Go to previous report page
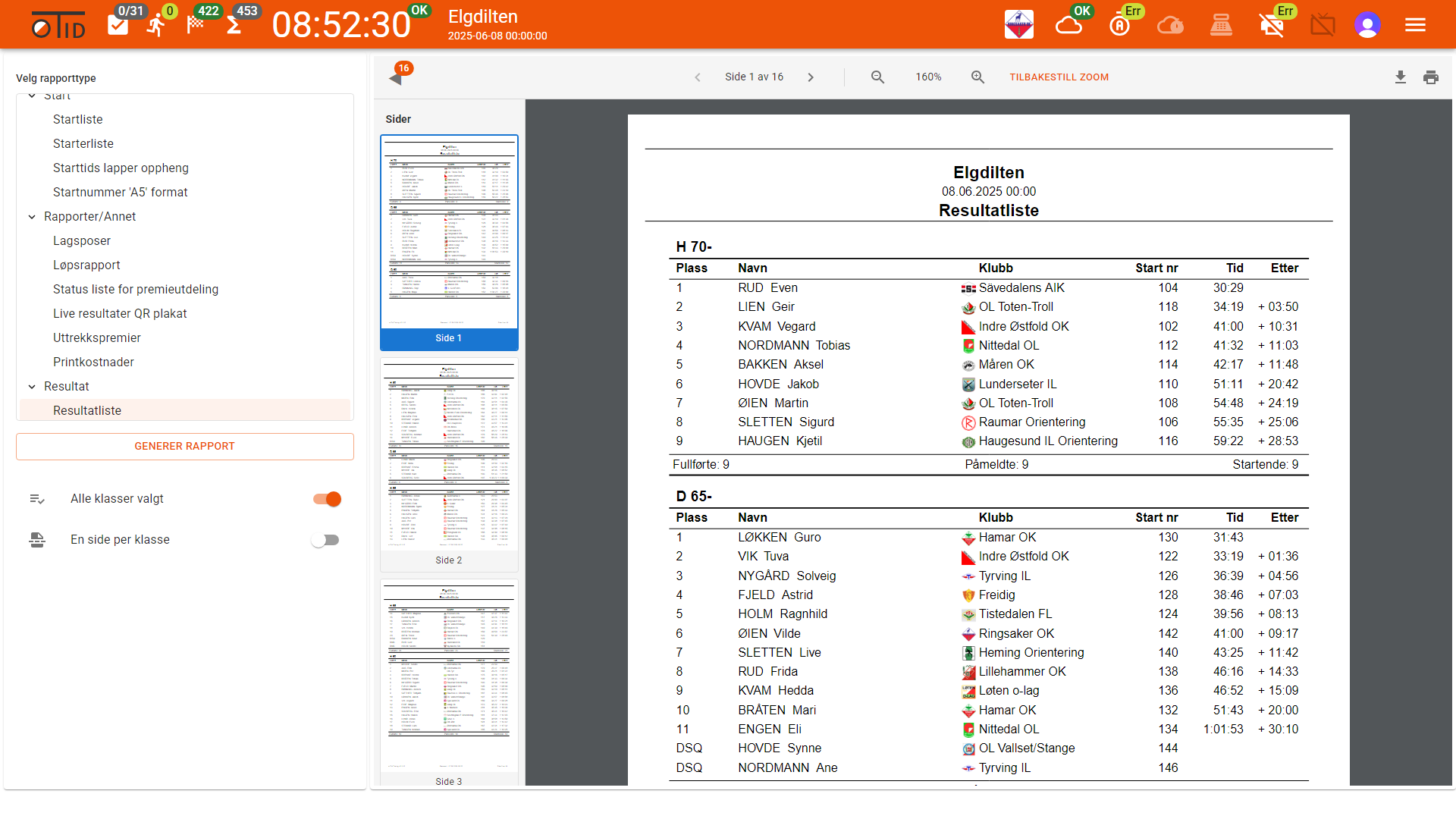The width and height of the screenshot is (1456, 819). point(698,77)
